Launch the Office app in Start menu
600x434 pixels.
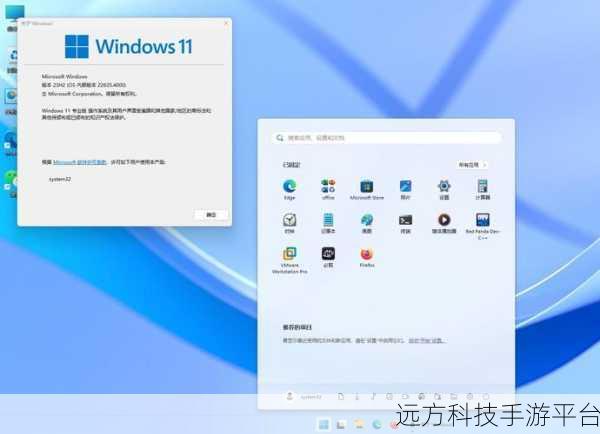(x=328, y=189)
